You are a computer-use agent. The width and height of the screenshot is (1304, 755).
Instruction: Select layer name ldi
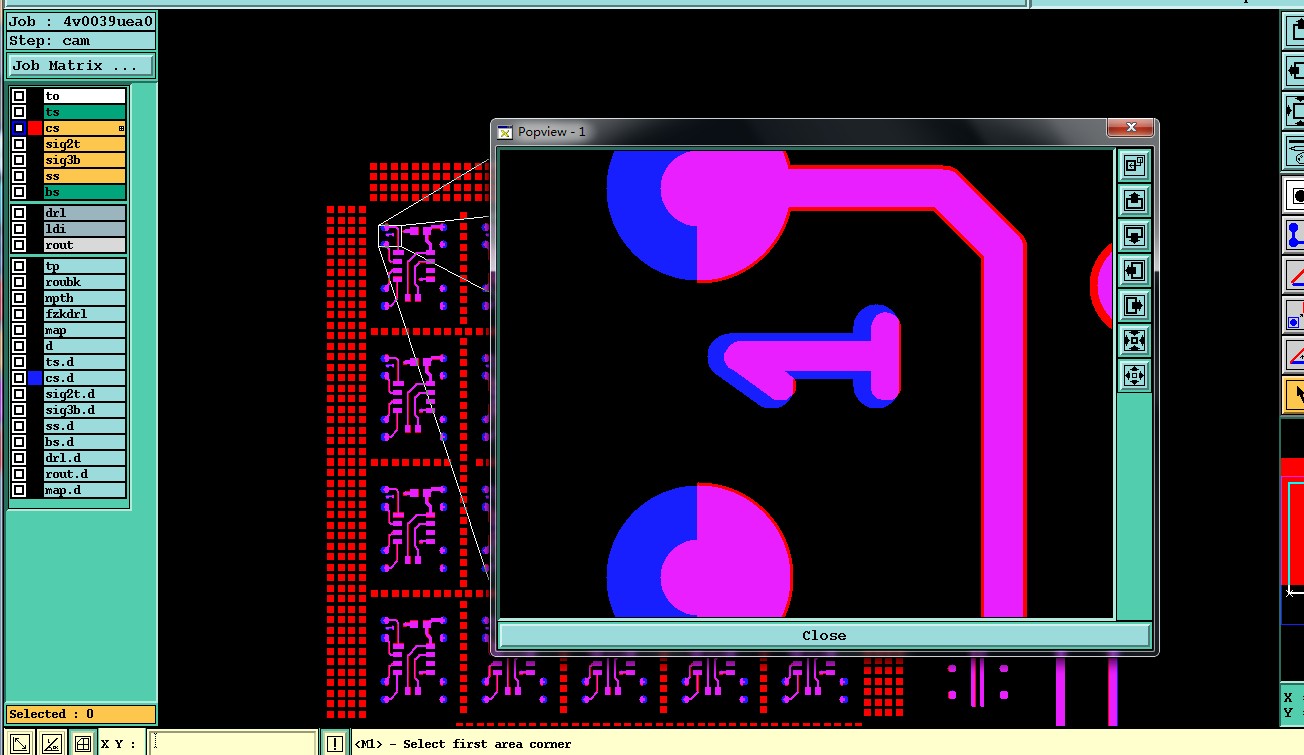pyautogui.click(x=85, y=229)
